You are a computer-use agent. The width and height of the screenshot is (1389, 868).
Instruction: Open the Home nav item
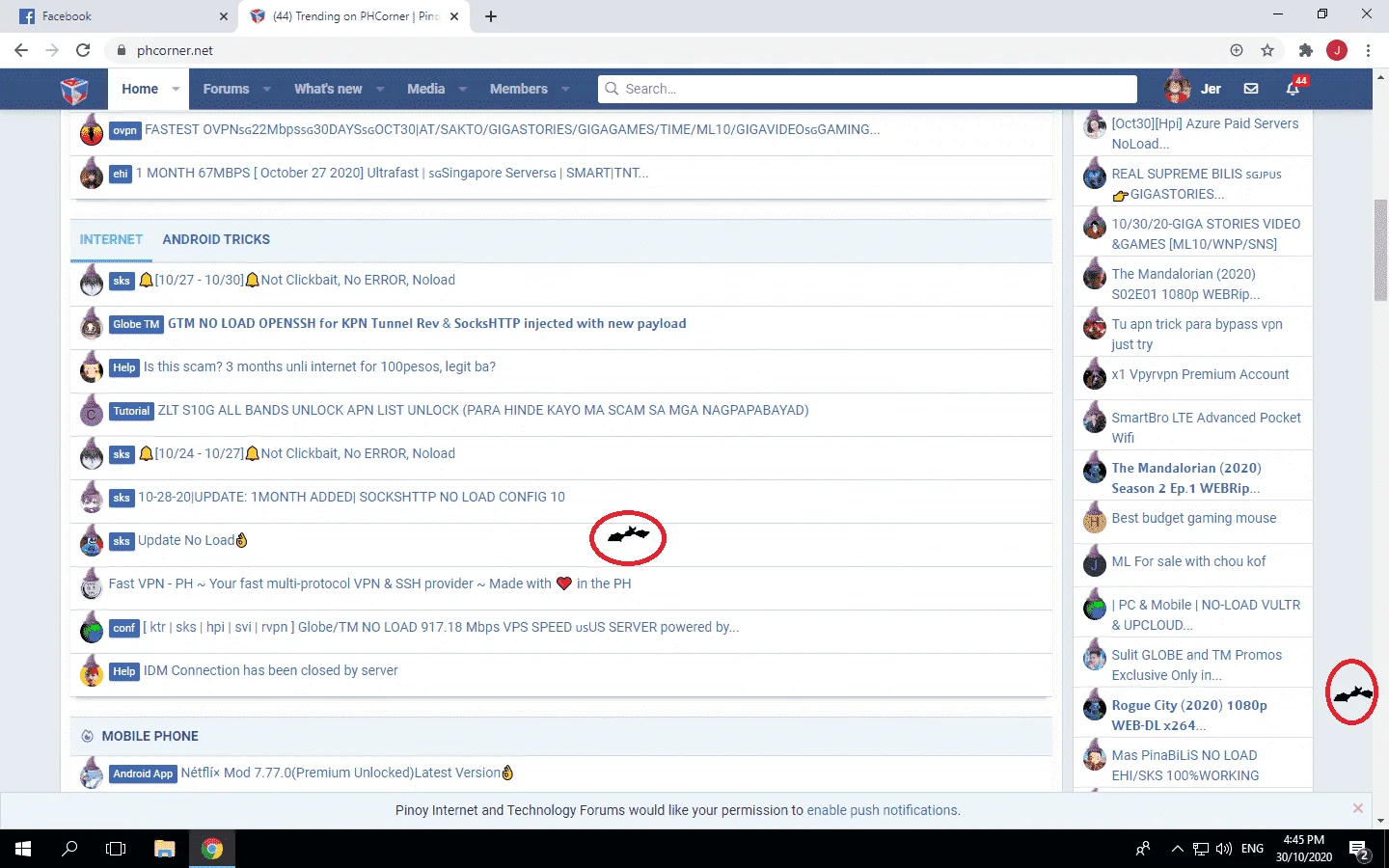(x=140, y=89)
